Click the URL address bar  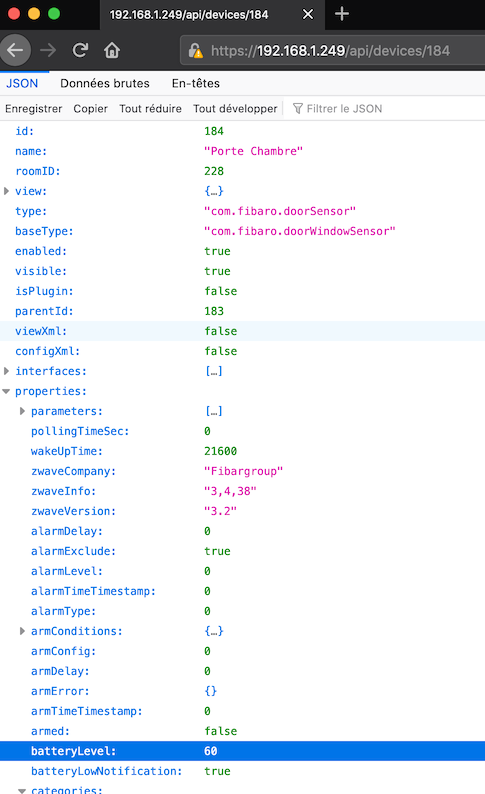pos(332,51)
